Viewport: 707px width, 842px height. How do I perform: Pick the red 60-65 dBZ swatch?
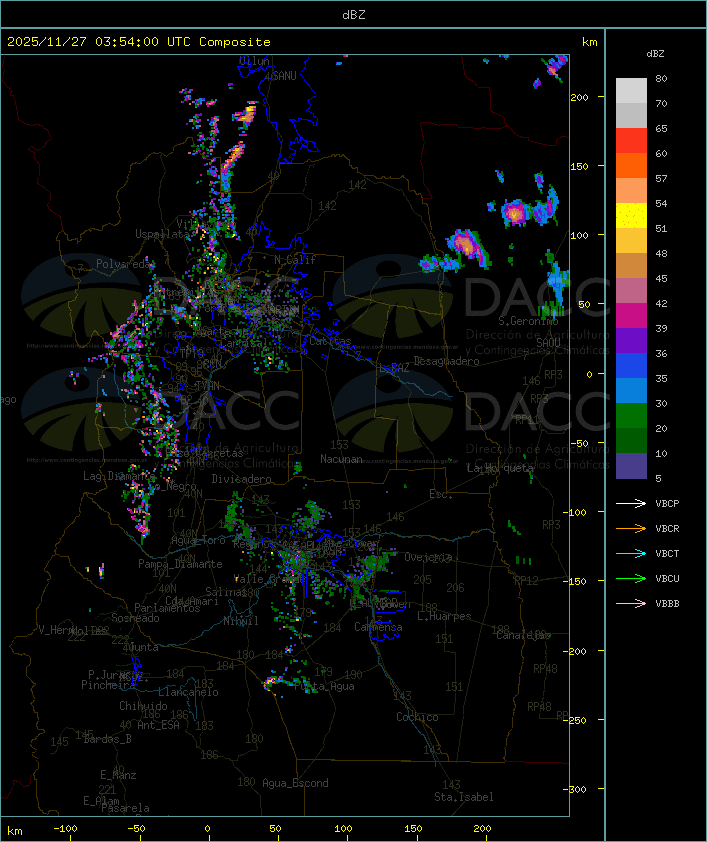pos(631,141)
